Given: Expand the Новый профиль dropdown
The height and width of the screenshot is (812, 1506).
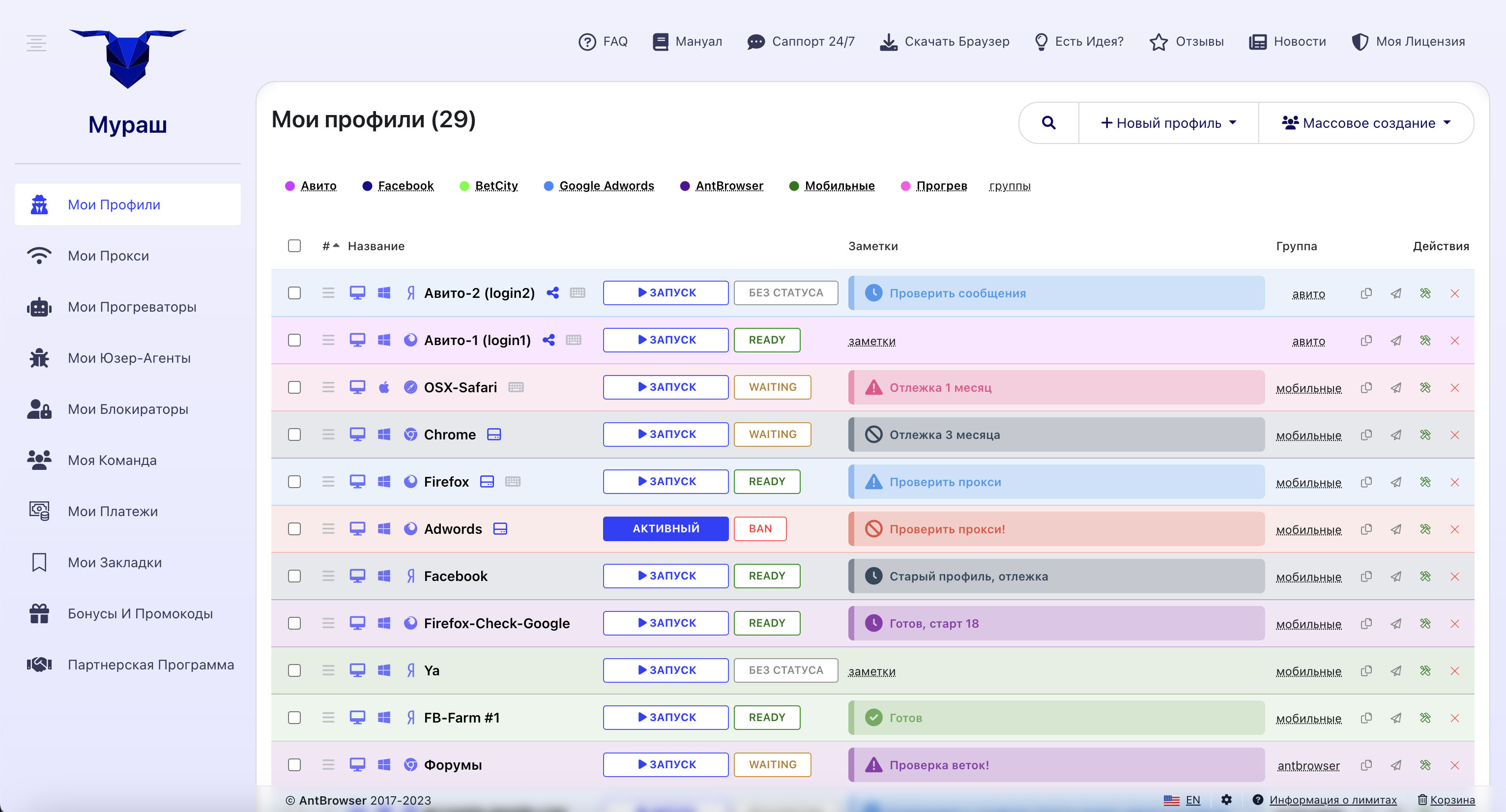Looking at the screenshot, I should [x=1168, y=123].
